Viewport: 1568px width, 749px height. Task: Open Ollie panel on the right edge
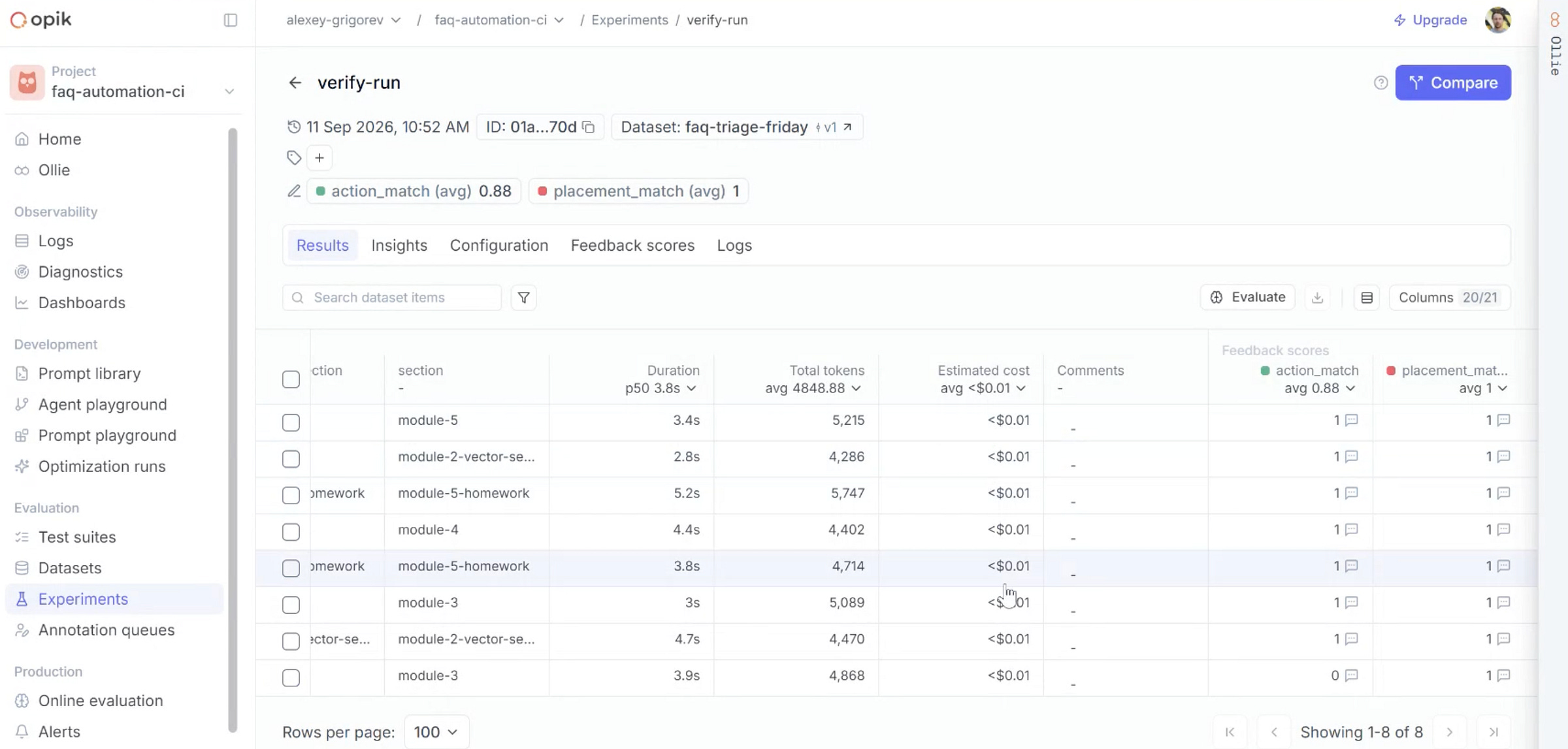tap(1555, 42)
